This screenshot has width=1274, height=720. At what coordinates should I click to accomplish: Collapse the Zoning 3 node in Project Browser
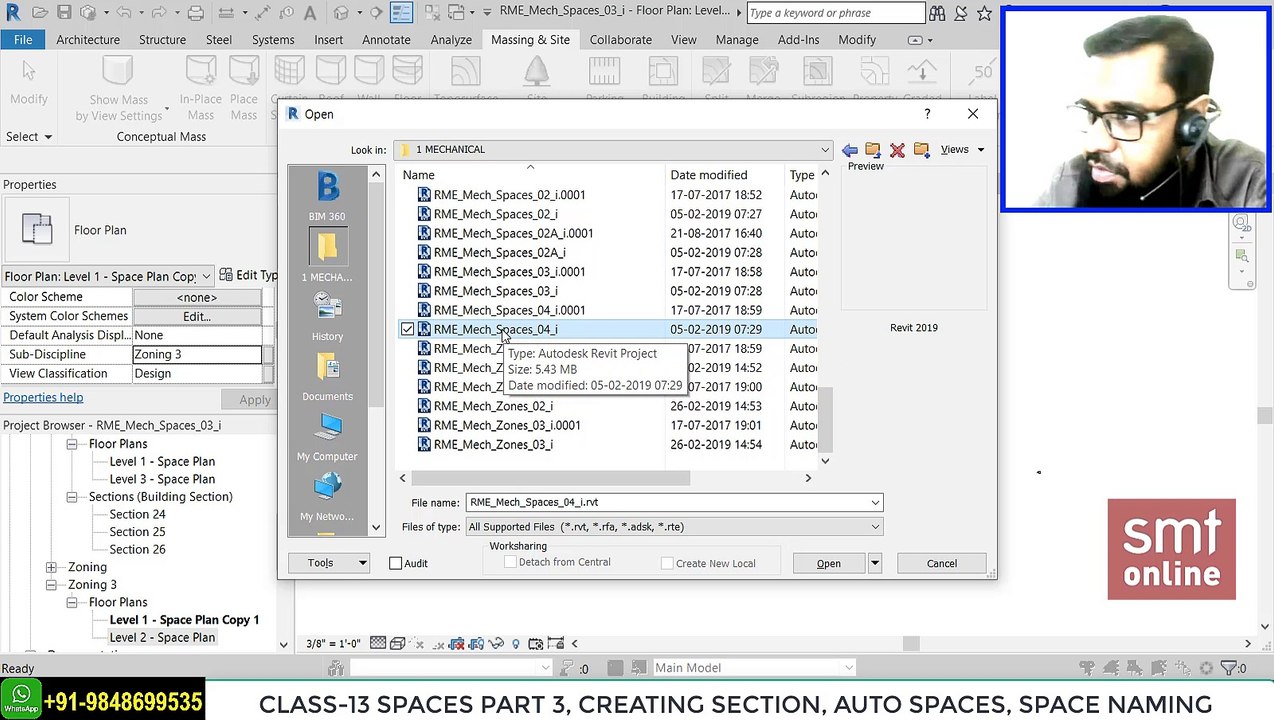point(51,585)
